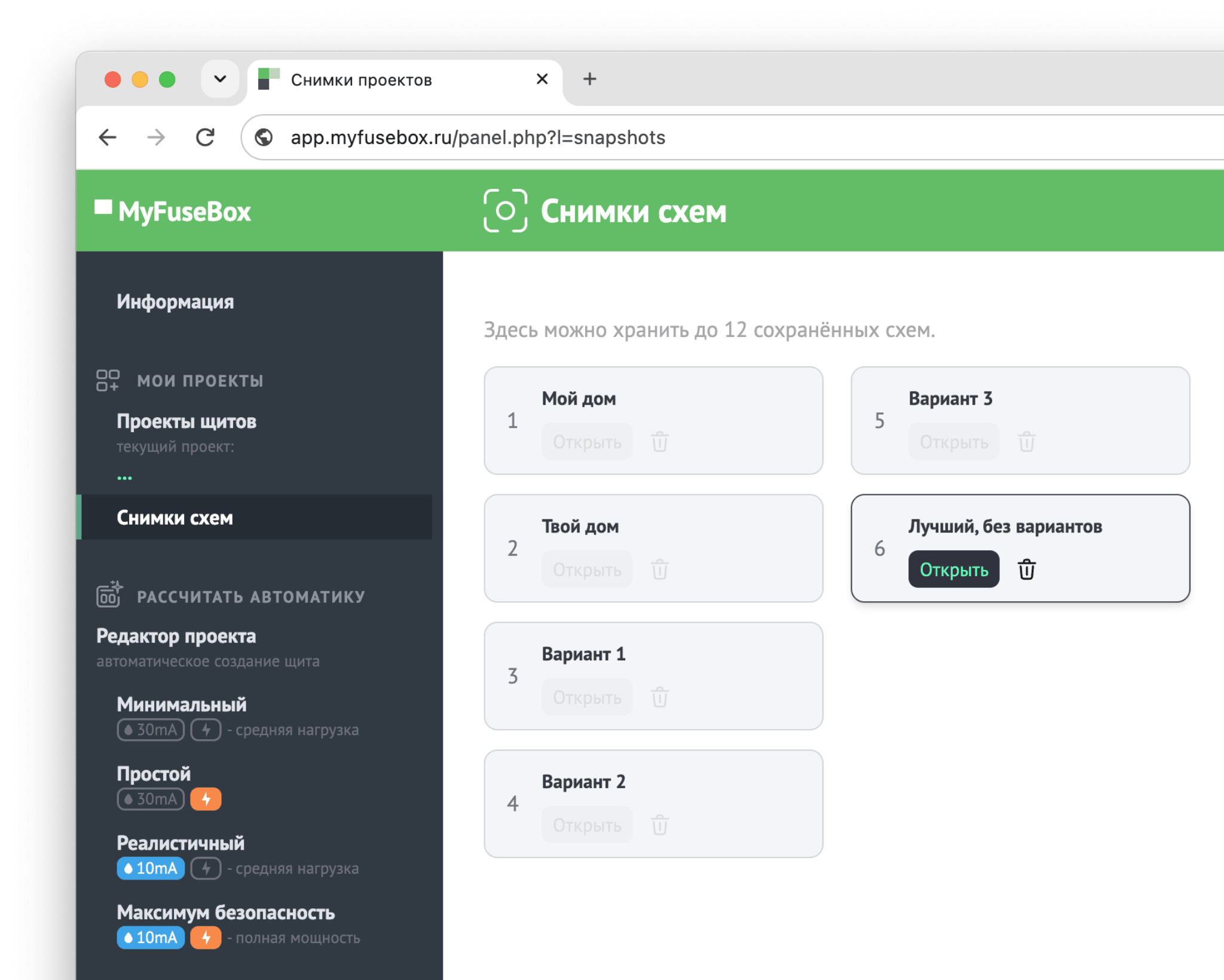Click the snapshot camera icon in header
This screenshot has width=1224, height=980.
(505, 210)
